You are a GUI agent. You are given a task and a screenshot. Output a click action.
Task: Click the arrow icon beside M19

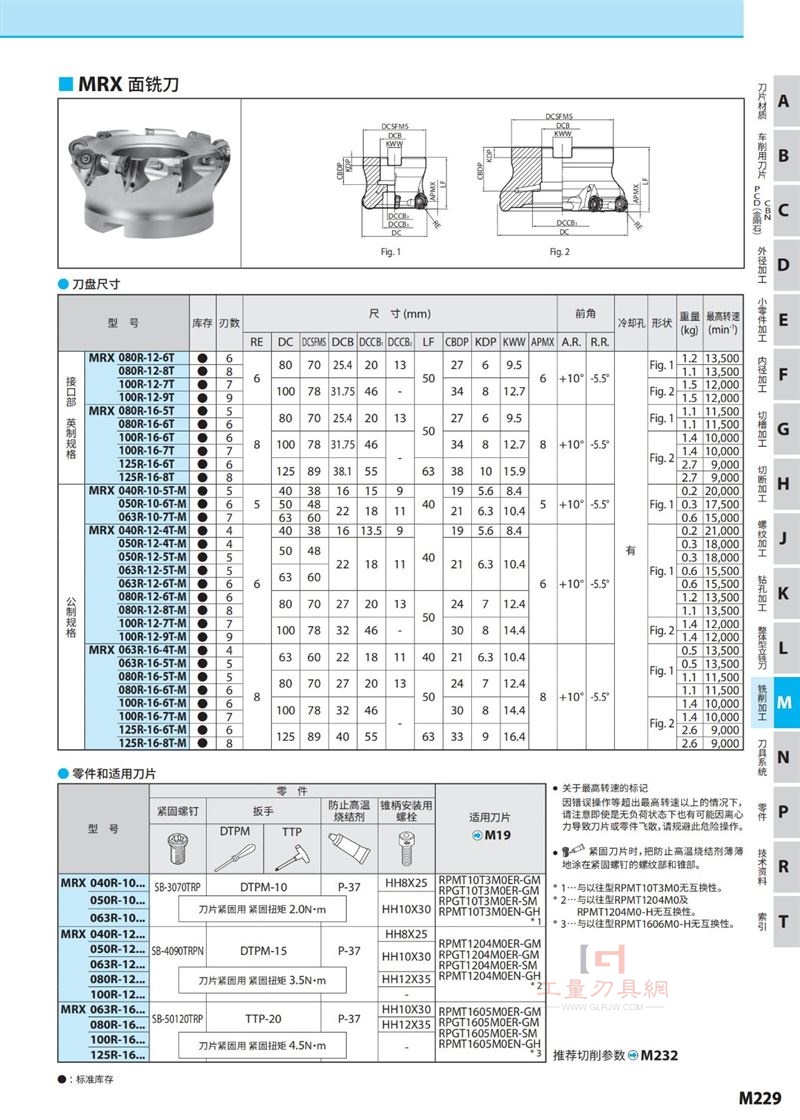point(477,834)
